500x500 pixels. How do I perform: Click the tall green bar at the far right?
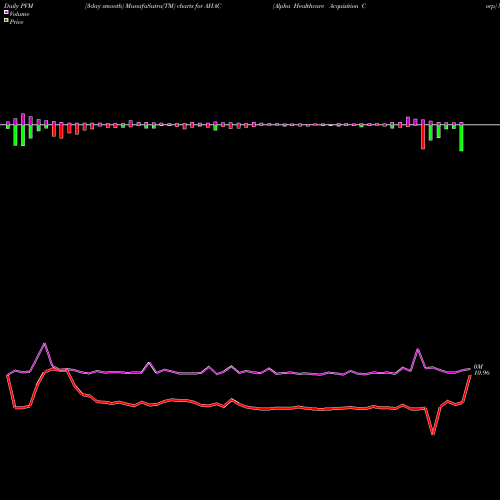click(x=461, y=138)
